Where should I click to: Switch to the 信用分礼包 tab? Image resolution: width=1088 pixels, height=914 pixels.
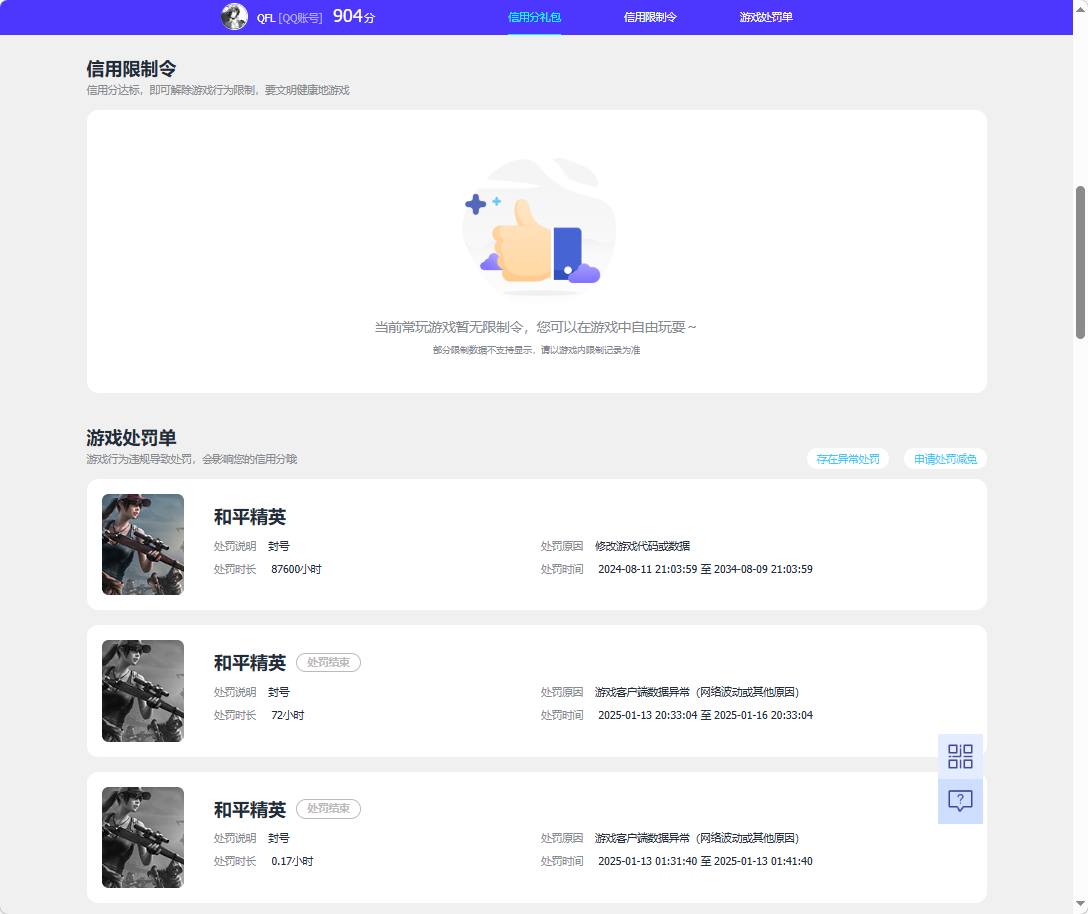click(535, 17)
